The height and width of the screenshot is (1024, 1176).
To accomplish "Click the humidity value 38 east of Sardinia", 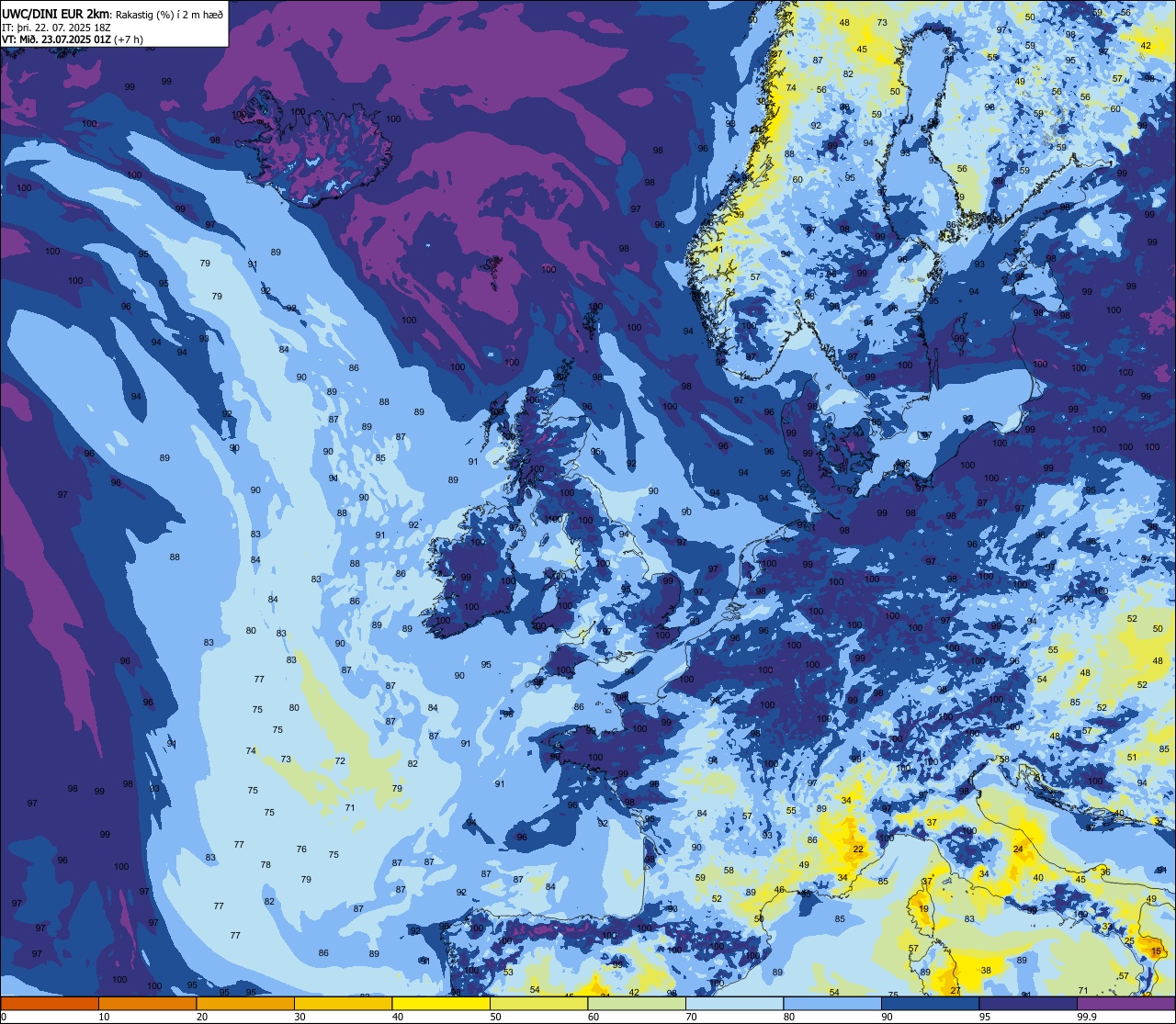I will 986,970.
